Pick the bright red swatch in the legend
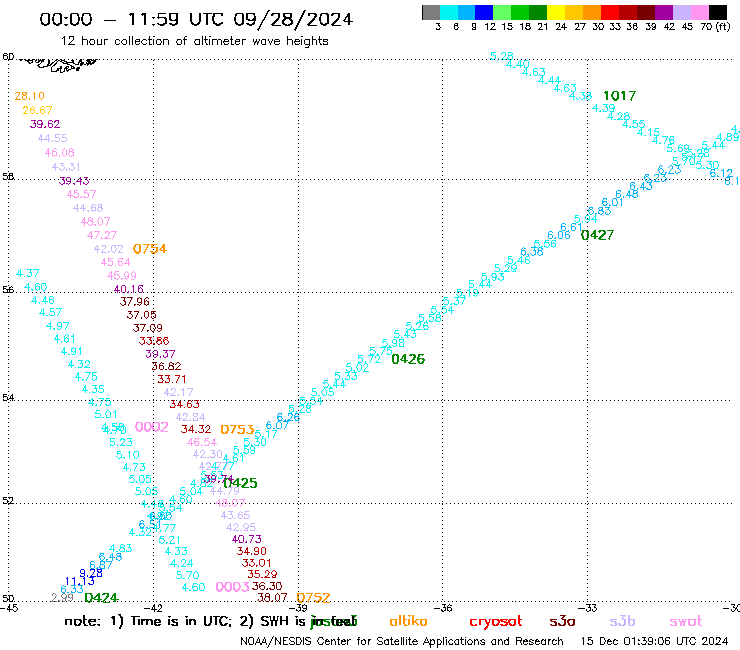This screenshot has width=740, height=650. pyautogui.click(x=610, y=12)
